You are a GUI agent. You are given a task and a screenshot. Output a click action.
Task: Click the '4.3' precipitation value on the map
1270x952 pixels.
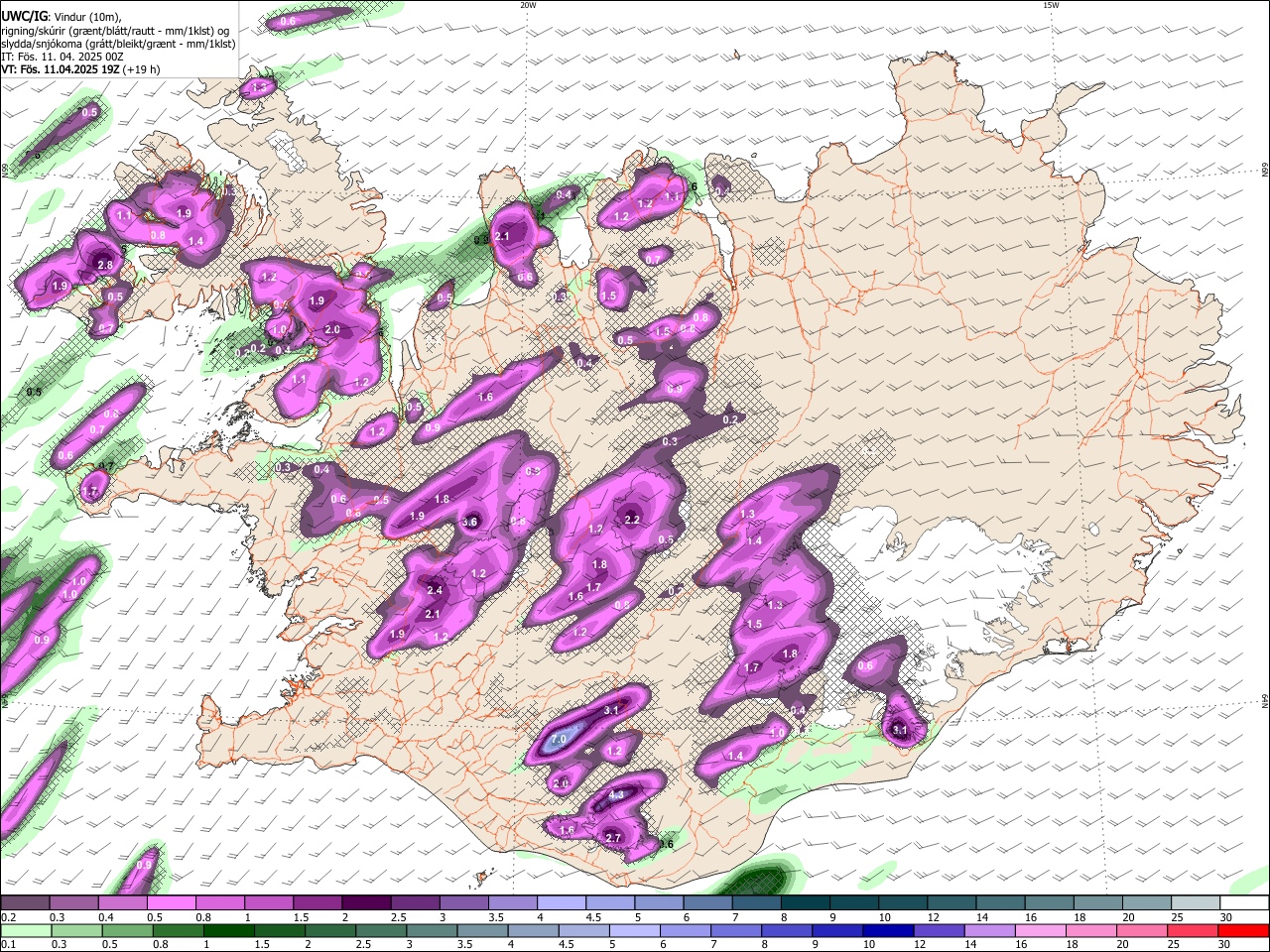616,794
